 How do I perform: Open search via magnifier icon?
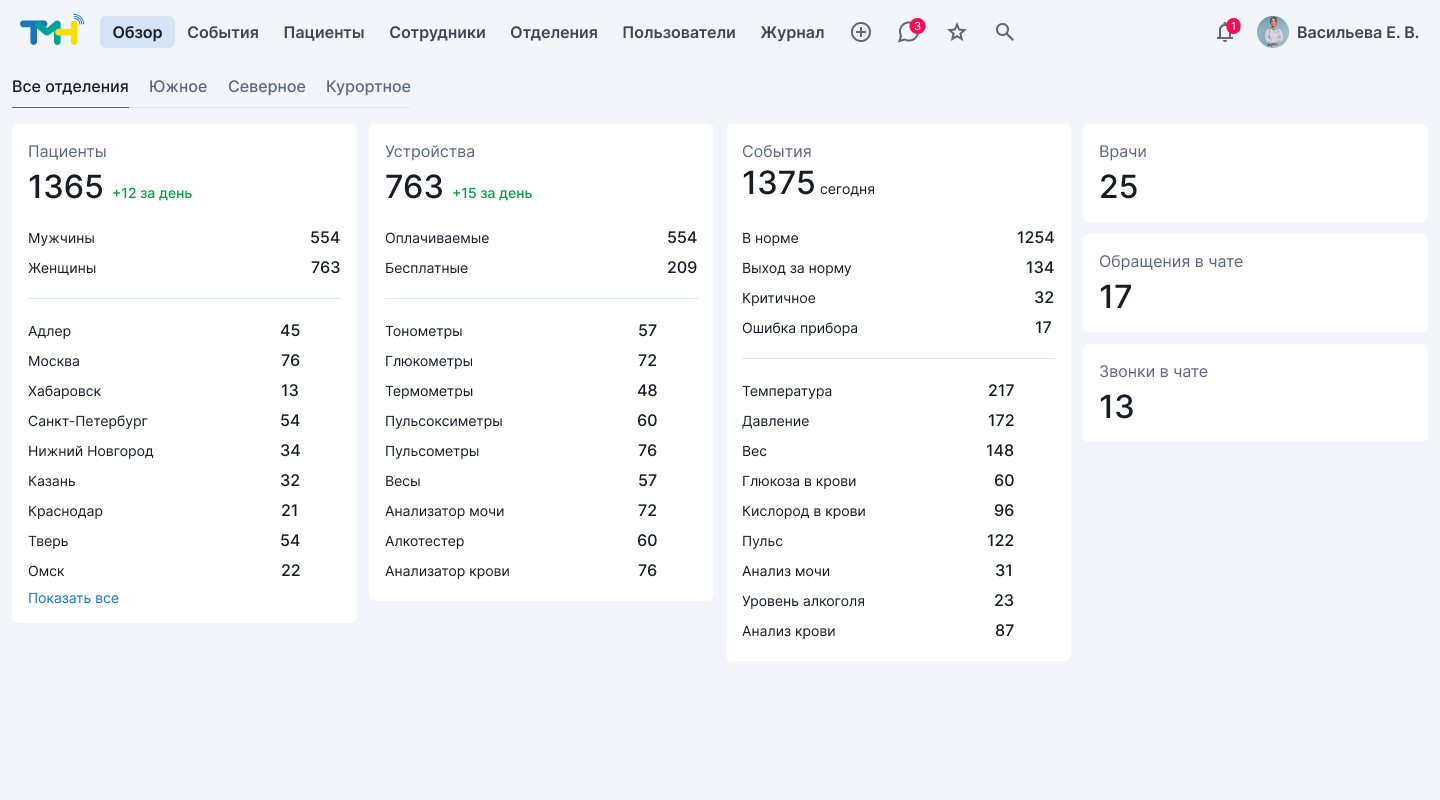click(x=1005, y=32)
